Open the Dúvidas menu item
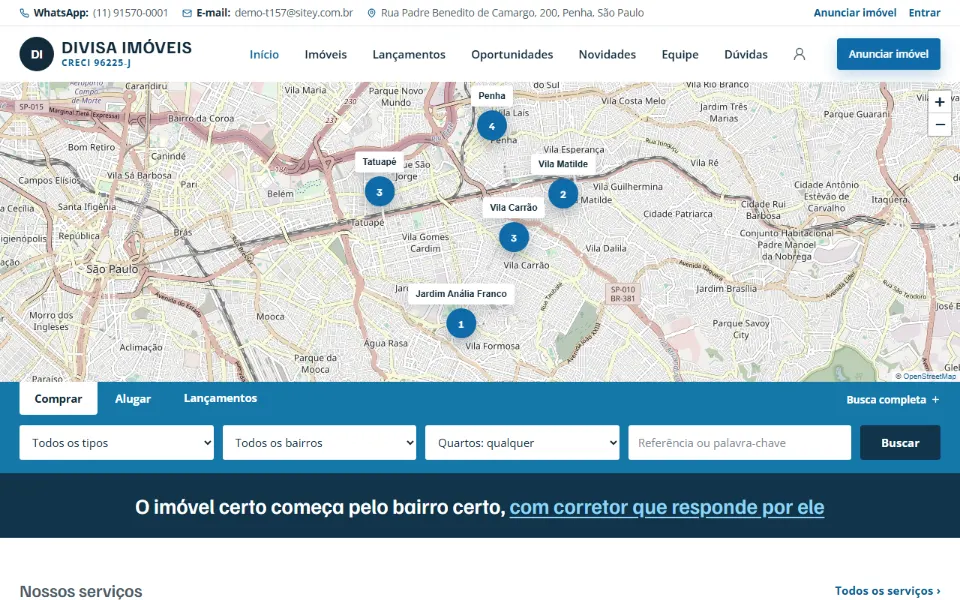The image size is (960, 600). 746,54
